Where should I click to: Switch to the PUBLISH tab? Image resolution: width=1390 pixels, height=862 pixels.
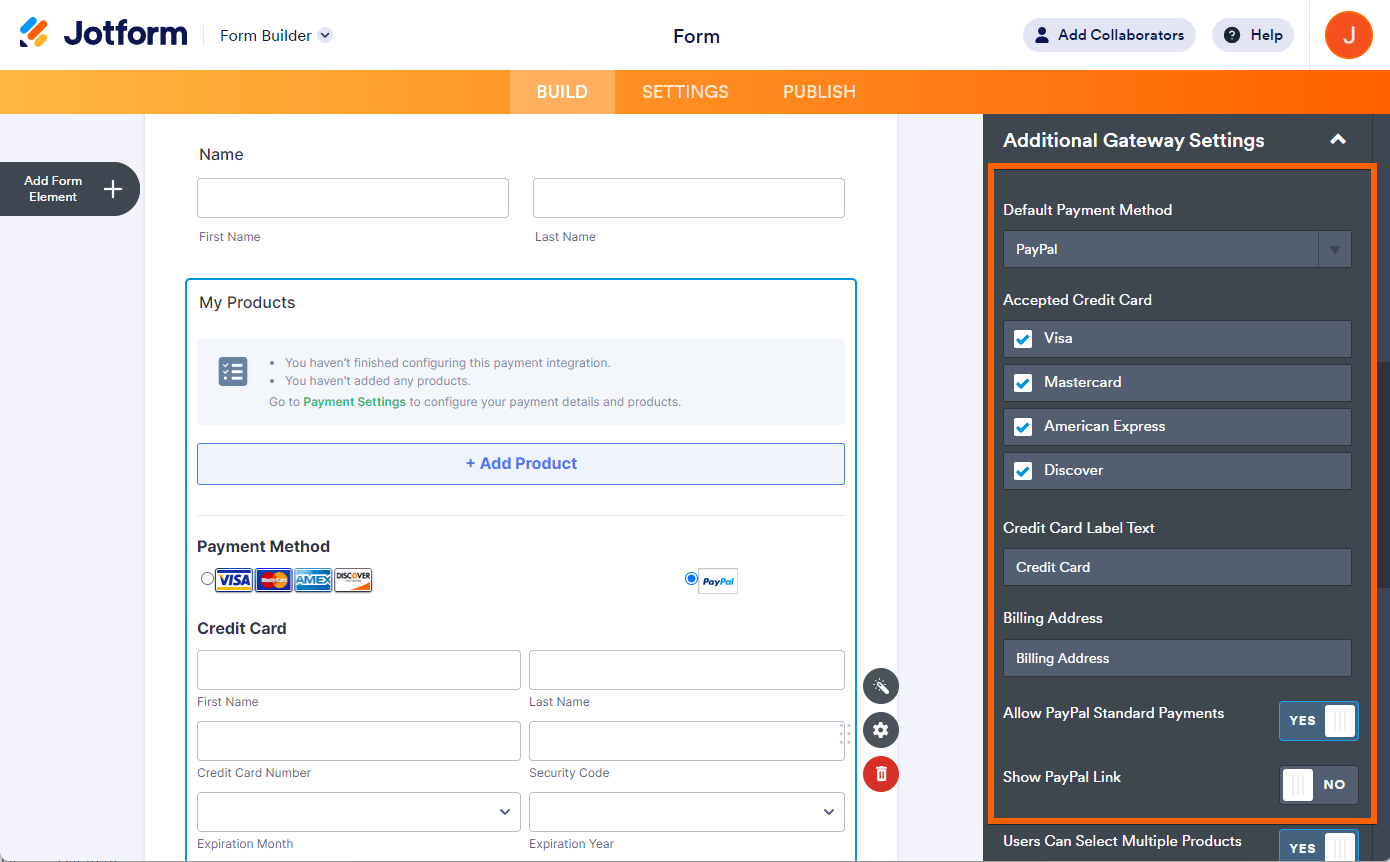[x=819, y=92]
